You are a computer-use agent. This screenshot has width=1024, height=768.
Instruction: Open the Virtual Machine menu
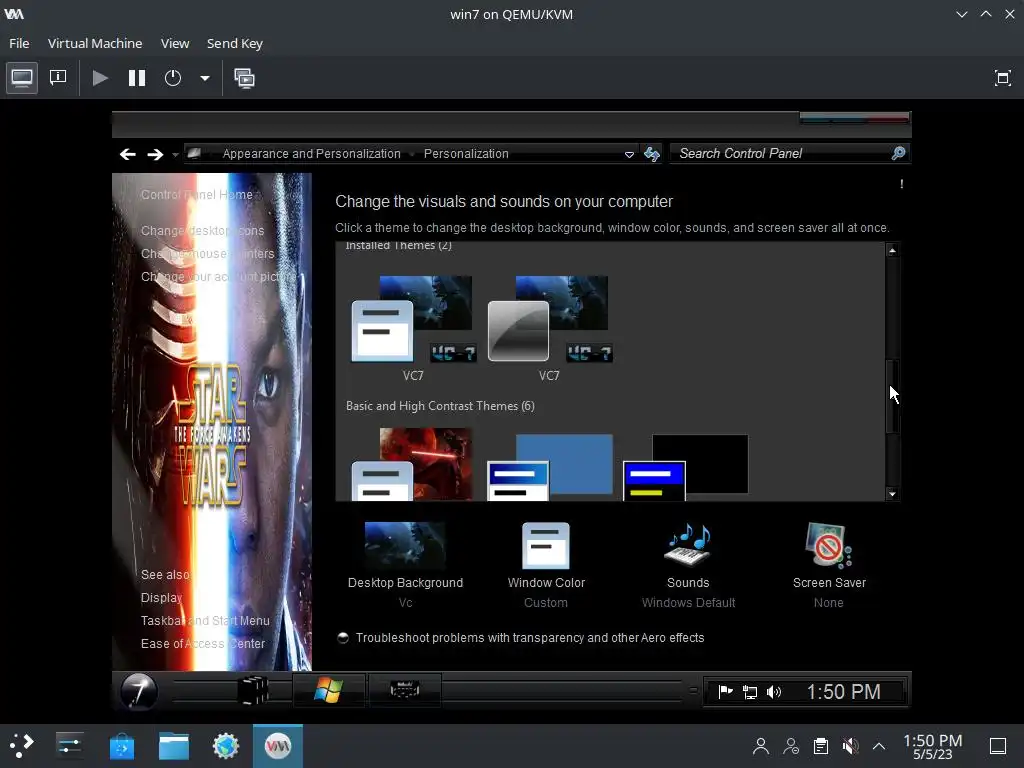[x=95, y=43]
